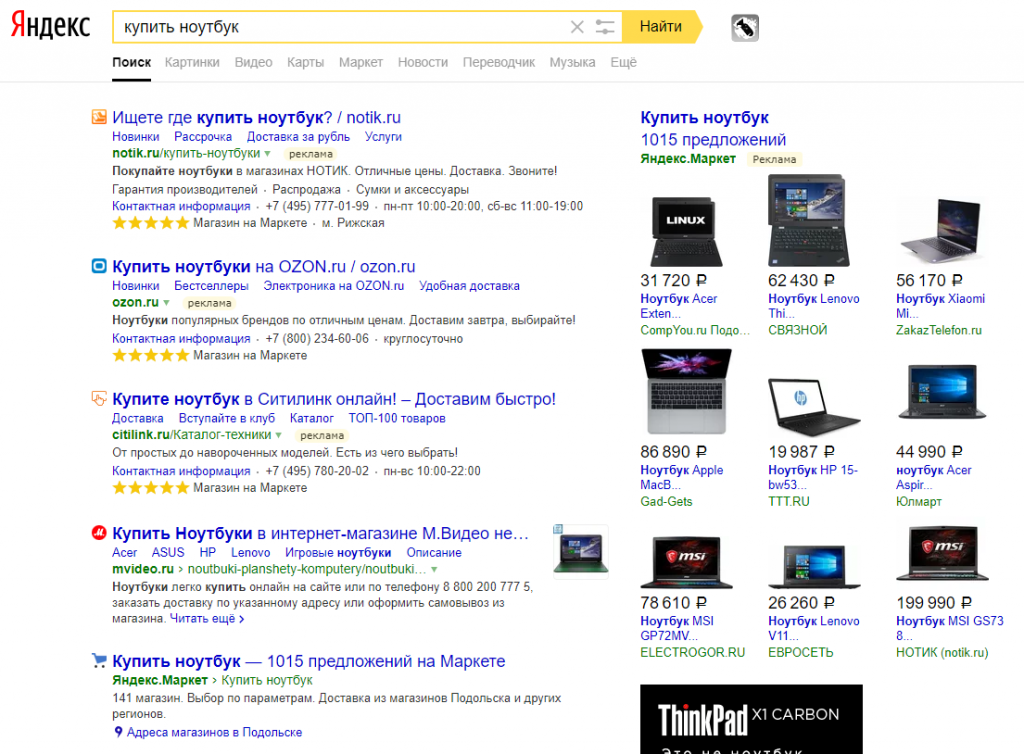Switch to the Картинки tab
The image size is (1024, 754).
pyautogui.click(x=192, y=62)
